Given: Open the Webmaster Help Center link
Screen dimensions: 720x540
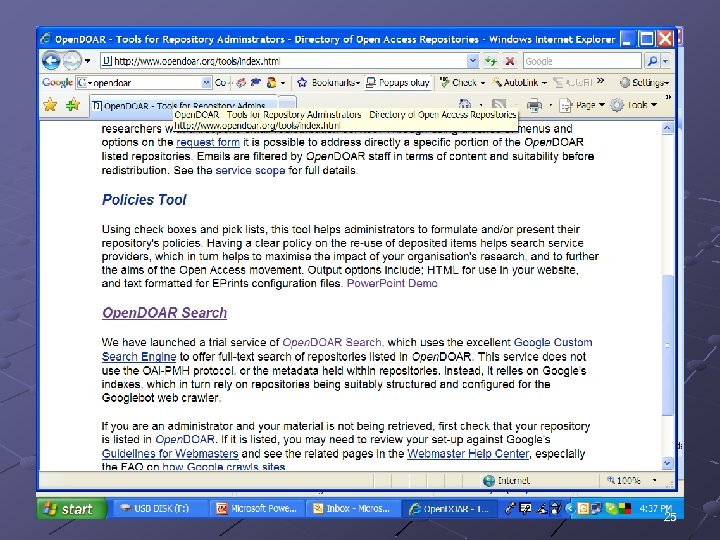Looking at the screenshot, I should point(468,454).
